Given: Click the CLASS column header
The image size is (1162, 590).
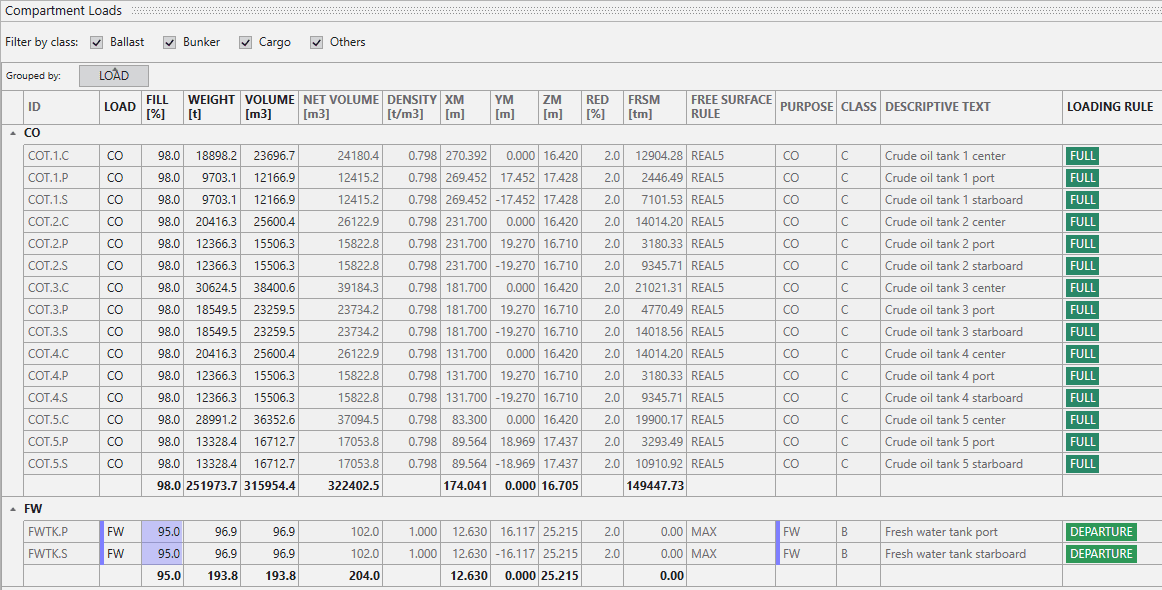Looking at the screenshot, I should [858, 107].
